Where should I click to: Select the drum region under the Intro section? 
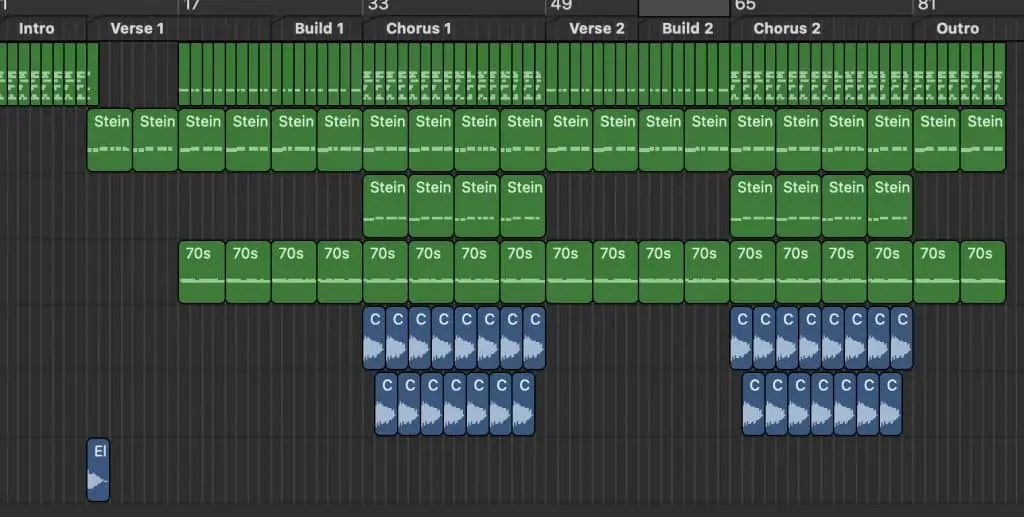point(49,74)
